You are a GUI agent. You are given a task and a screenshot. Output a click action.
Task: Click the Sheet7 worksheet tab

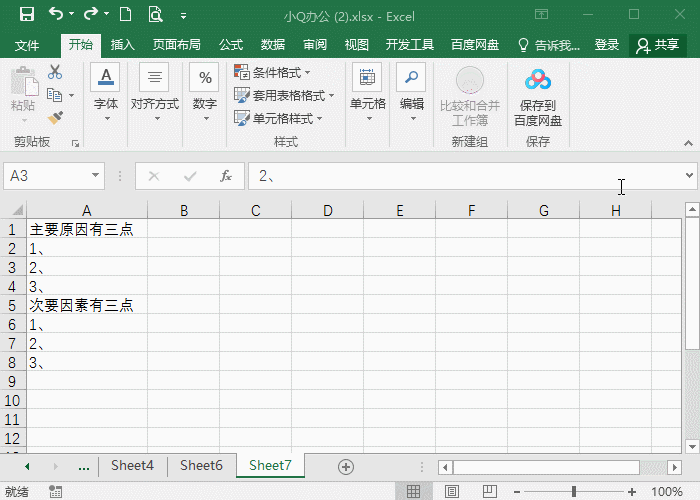[x=270, y=466]
